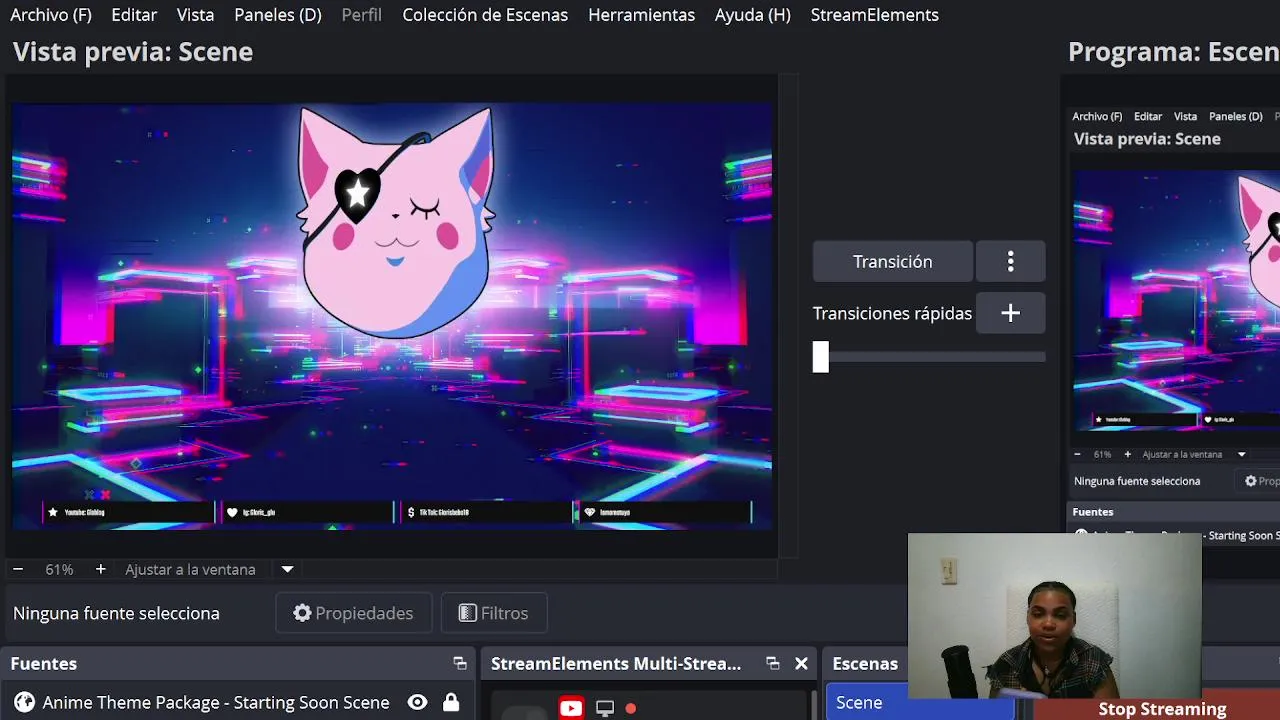Image resolution: width=1280 pixels, height=720 pixels.
Task: Click the red live dot in Multi-Stream
Action: point(631,708)
